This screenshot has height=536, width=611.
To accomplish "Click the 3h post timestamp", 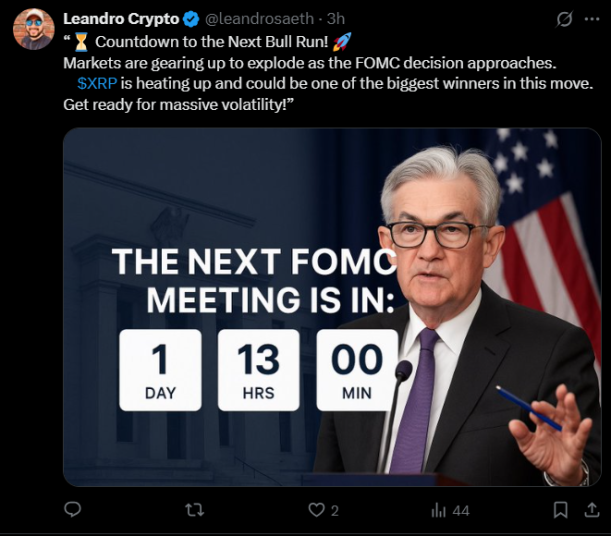I will coord(336,19).
